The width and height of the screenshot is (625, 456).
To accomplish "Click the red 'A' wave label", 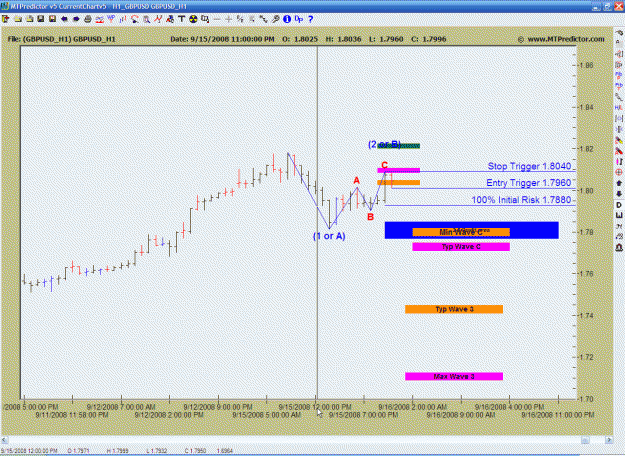I will [x=356, y=181].
